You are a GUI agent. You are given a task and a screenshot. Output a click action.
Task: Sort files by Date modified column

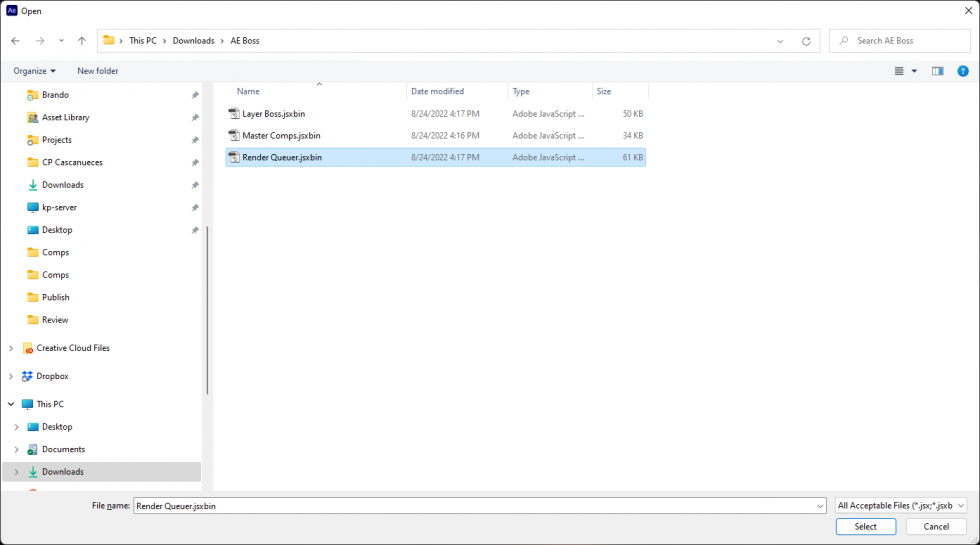pyautogui.click(x=437, y=91)
